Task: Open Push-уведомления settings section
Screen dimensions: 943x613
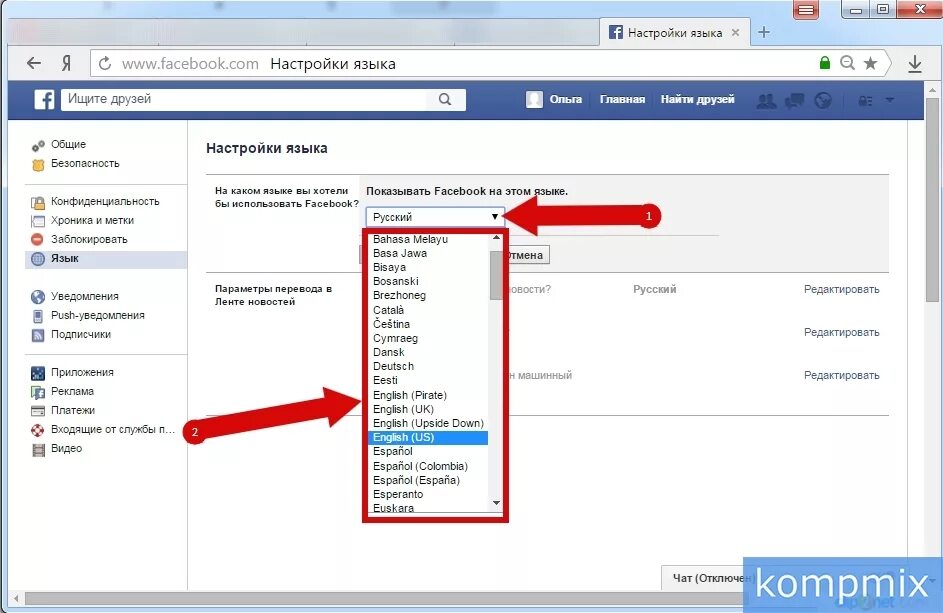Action: pos(97,315)
